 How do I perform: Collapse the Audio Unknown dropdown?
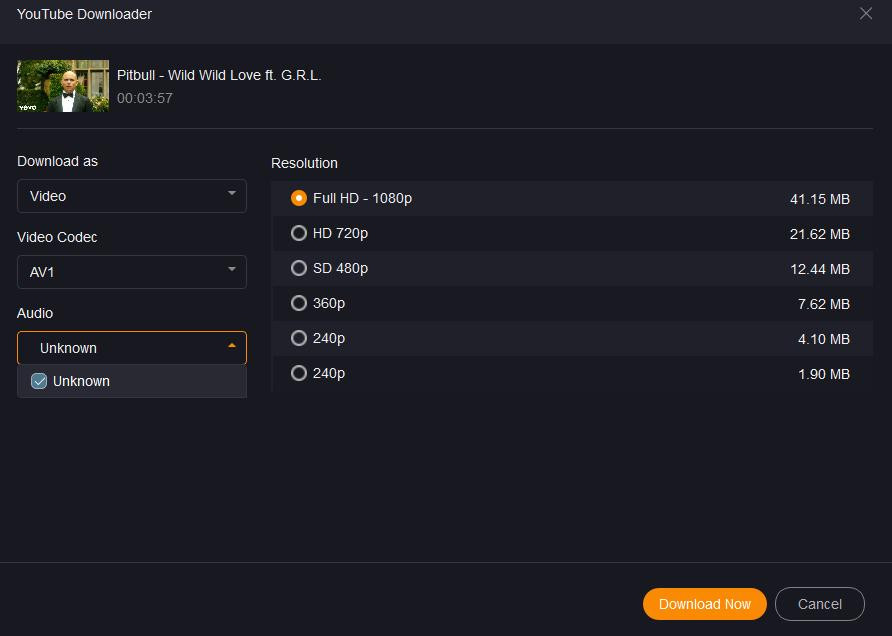(132, 348)
